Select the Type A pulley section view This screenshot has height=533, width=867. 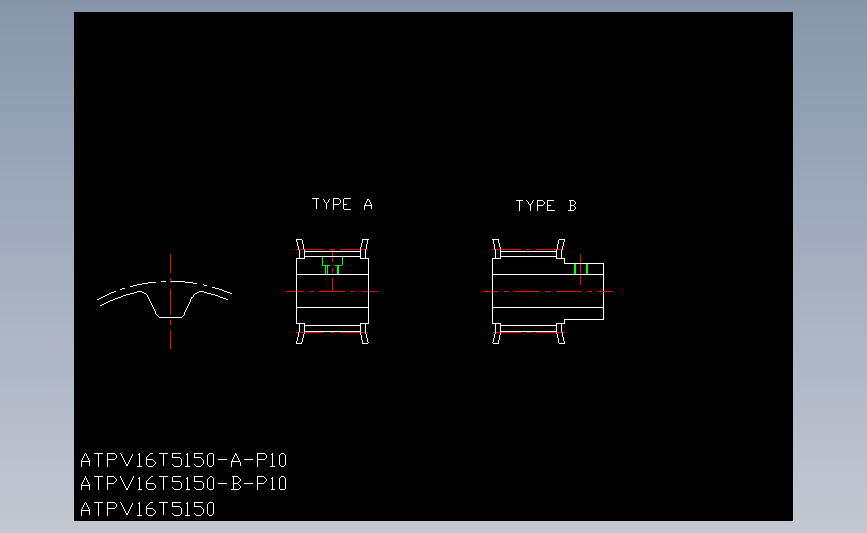point(332,291)
